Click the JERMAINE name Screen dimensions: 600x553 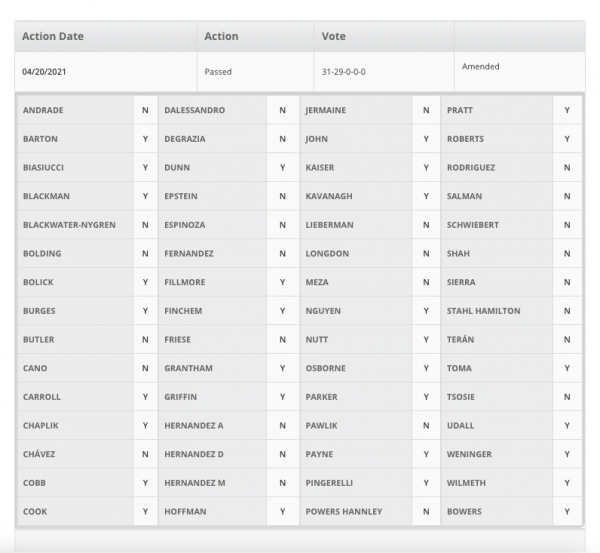pos(326,110)
